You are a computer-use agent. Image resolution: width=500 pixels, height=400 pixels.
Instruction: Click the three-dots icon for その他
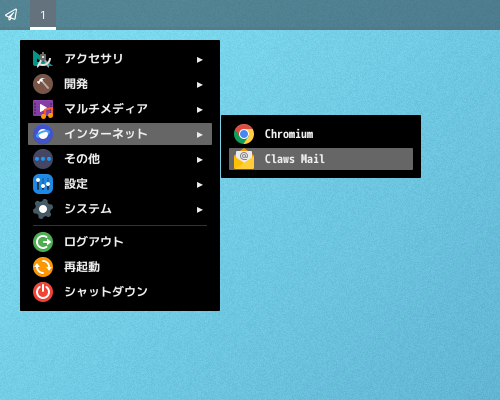[x=43, y=159]
